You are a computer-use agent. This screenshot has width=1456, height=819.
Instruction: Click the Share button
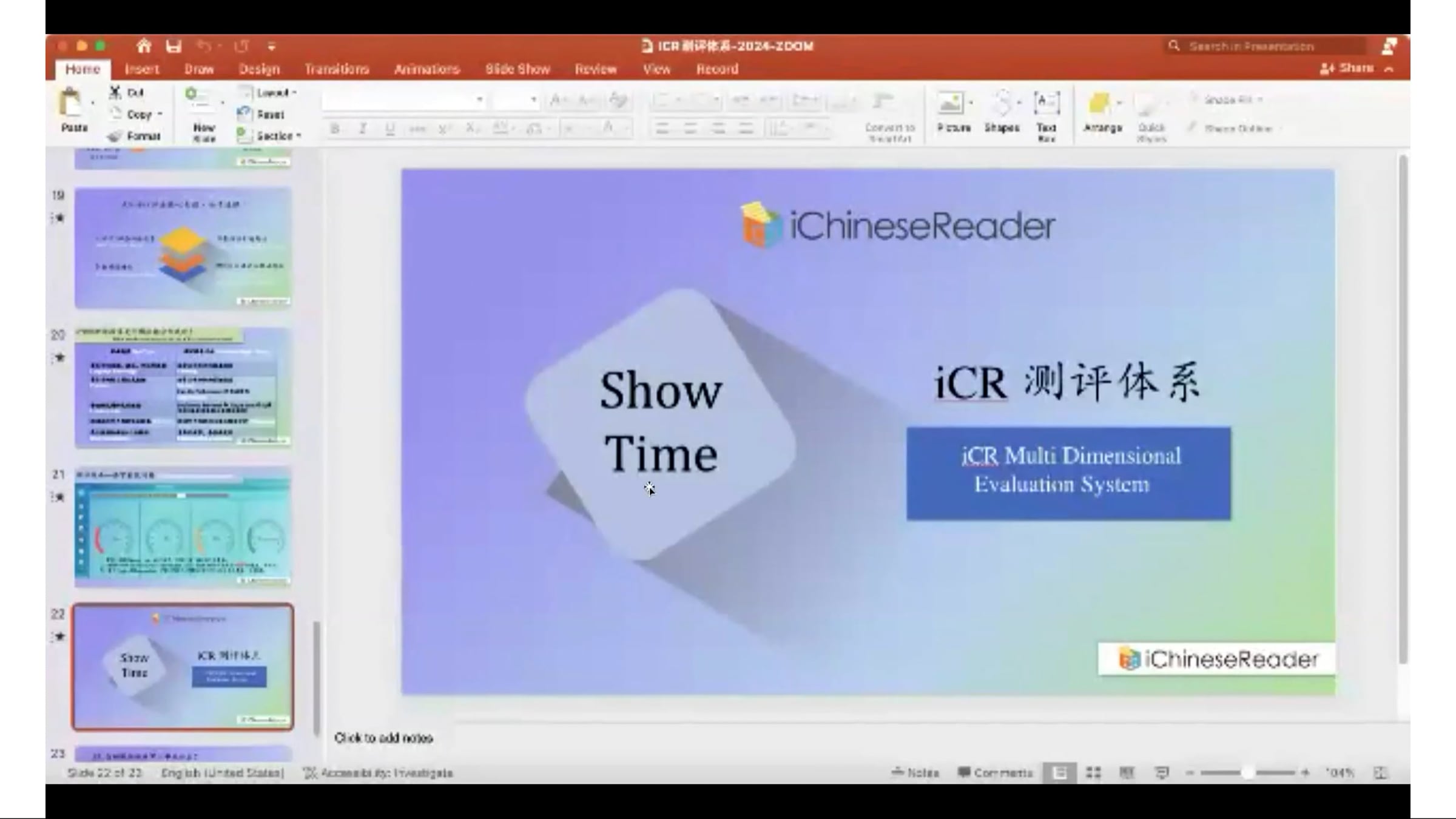(x=1348, y=69)
